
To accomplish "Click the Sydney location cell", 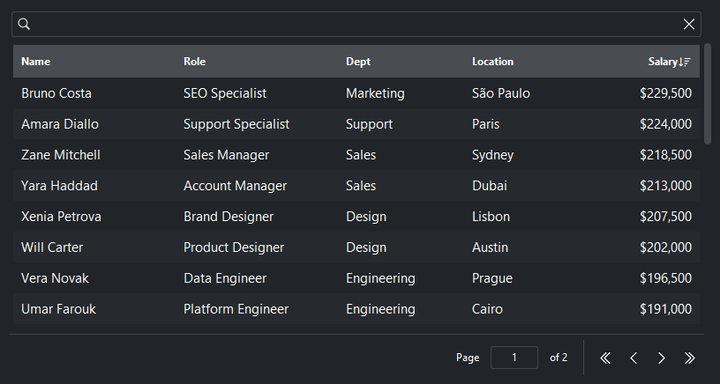I will click(x=493, y=155).
